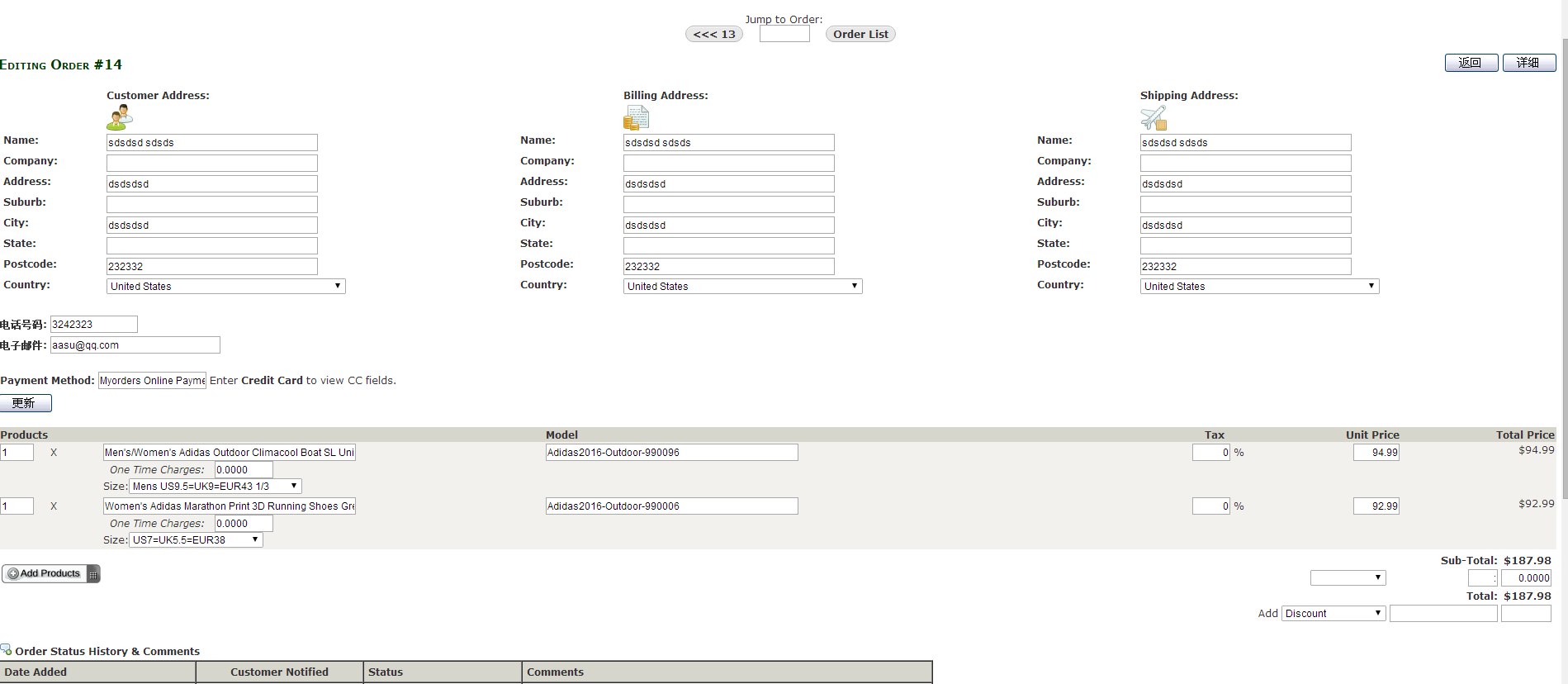Click the Shipping Address airplane icon
Image resolution: width=1568 pixels, height=684 pixels.
point(1153,118)
